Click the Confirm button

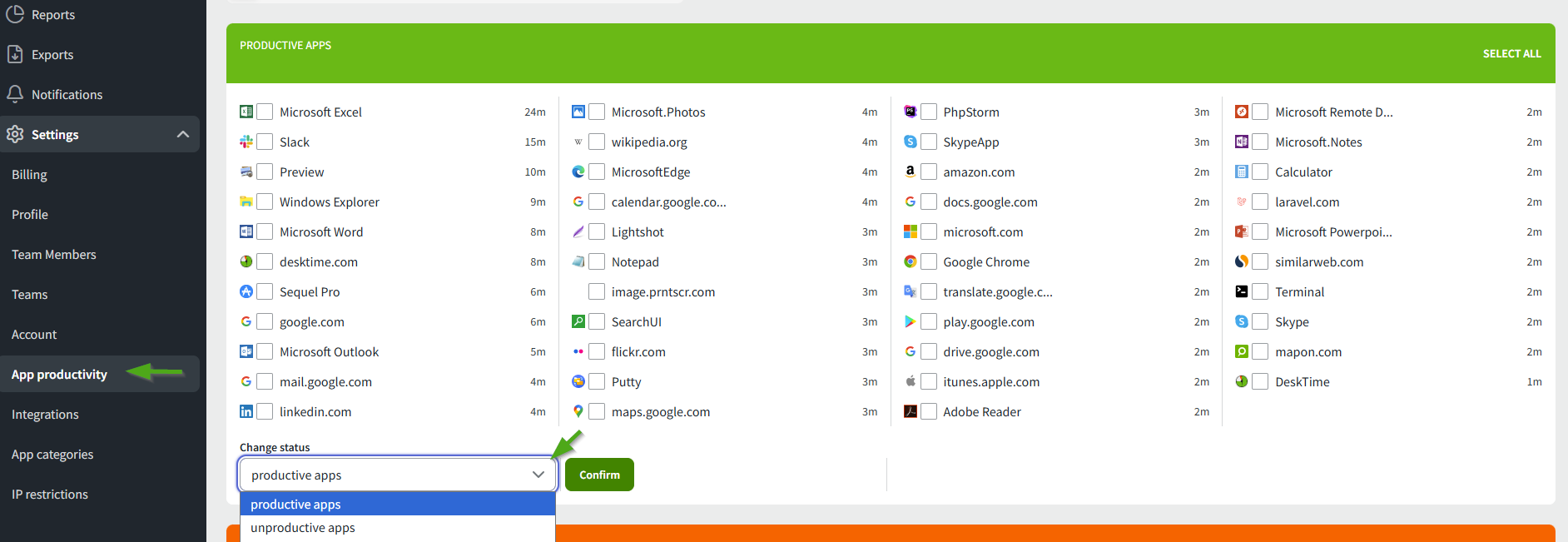599,475
